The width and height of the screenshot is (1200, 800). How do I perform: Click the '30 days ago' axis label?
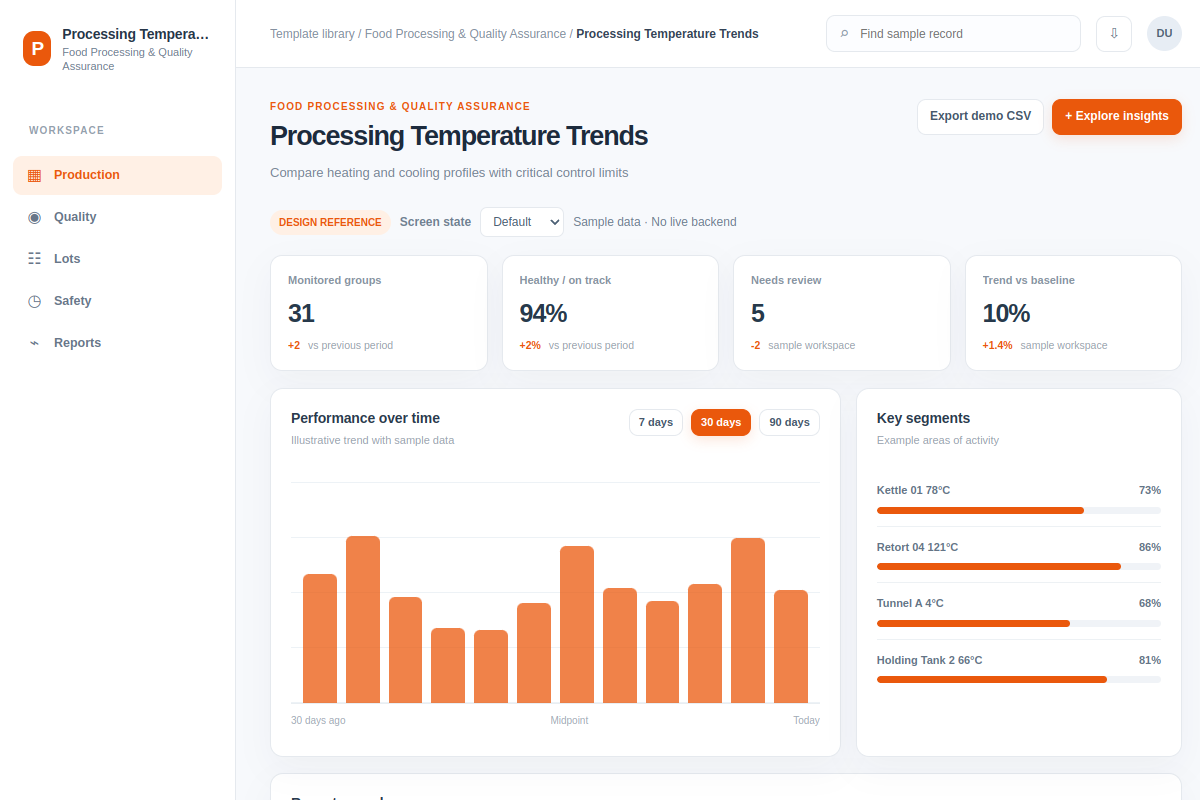point(318,720)
